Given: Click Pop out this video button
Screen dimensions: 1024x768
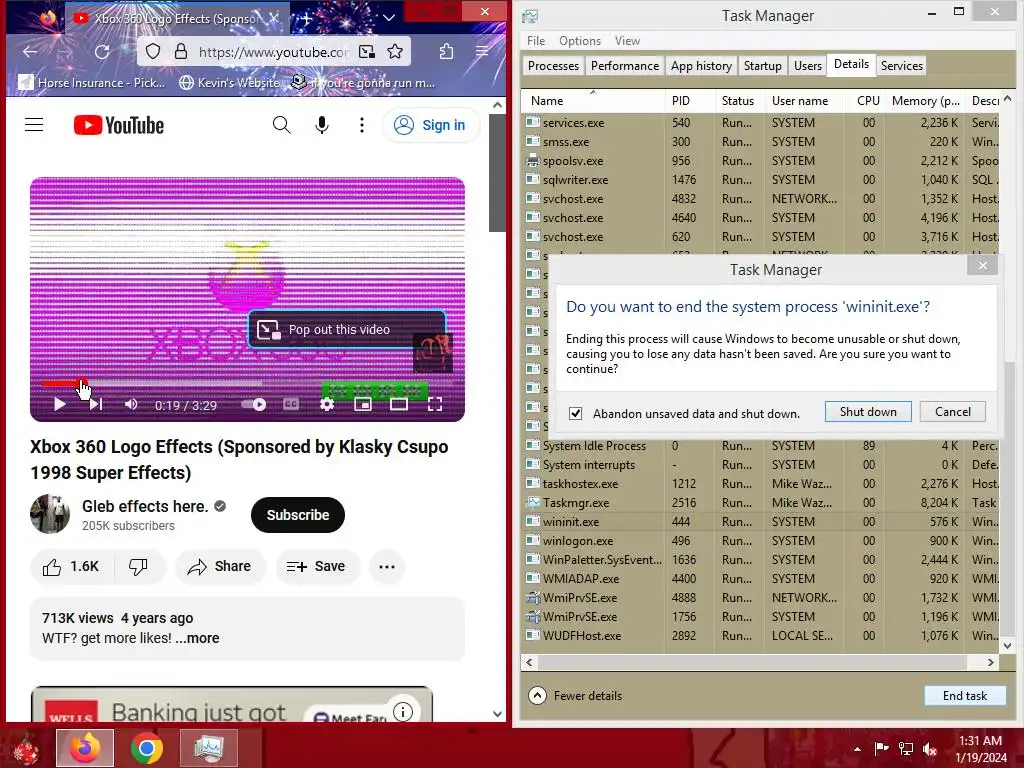Looking at the screenshot, I should tap(347, 330).
